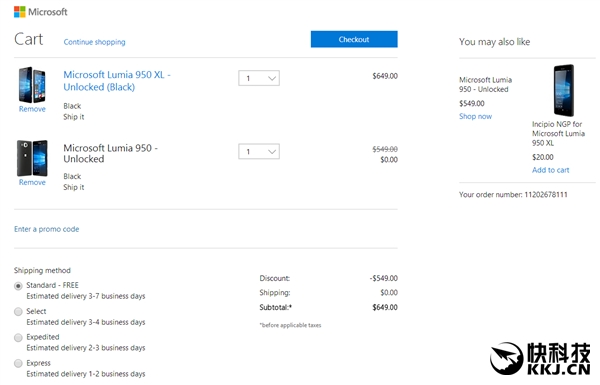Expand quantity dropdown for Lumia 950 XL

pos(259,78)
